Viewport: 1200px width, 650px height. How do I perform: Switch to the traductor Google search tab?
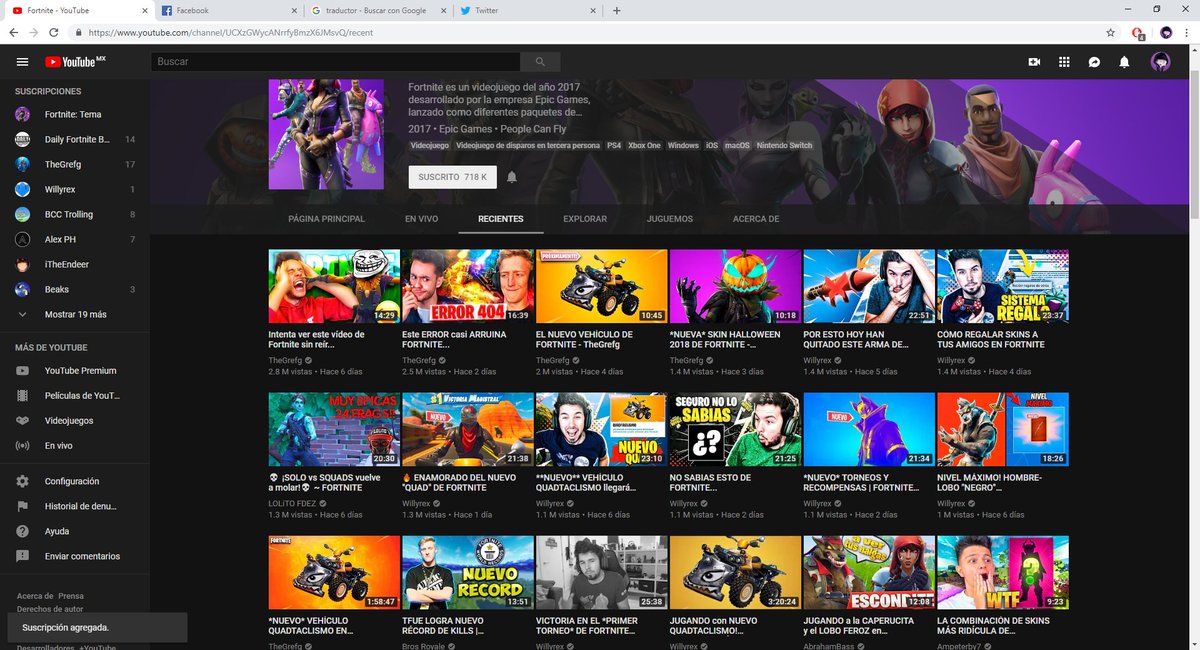click(378, 11)
